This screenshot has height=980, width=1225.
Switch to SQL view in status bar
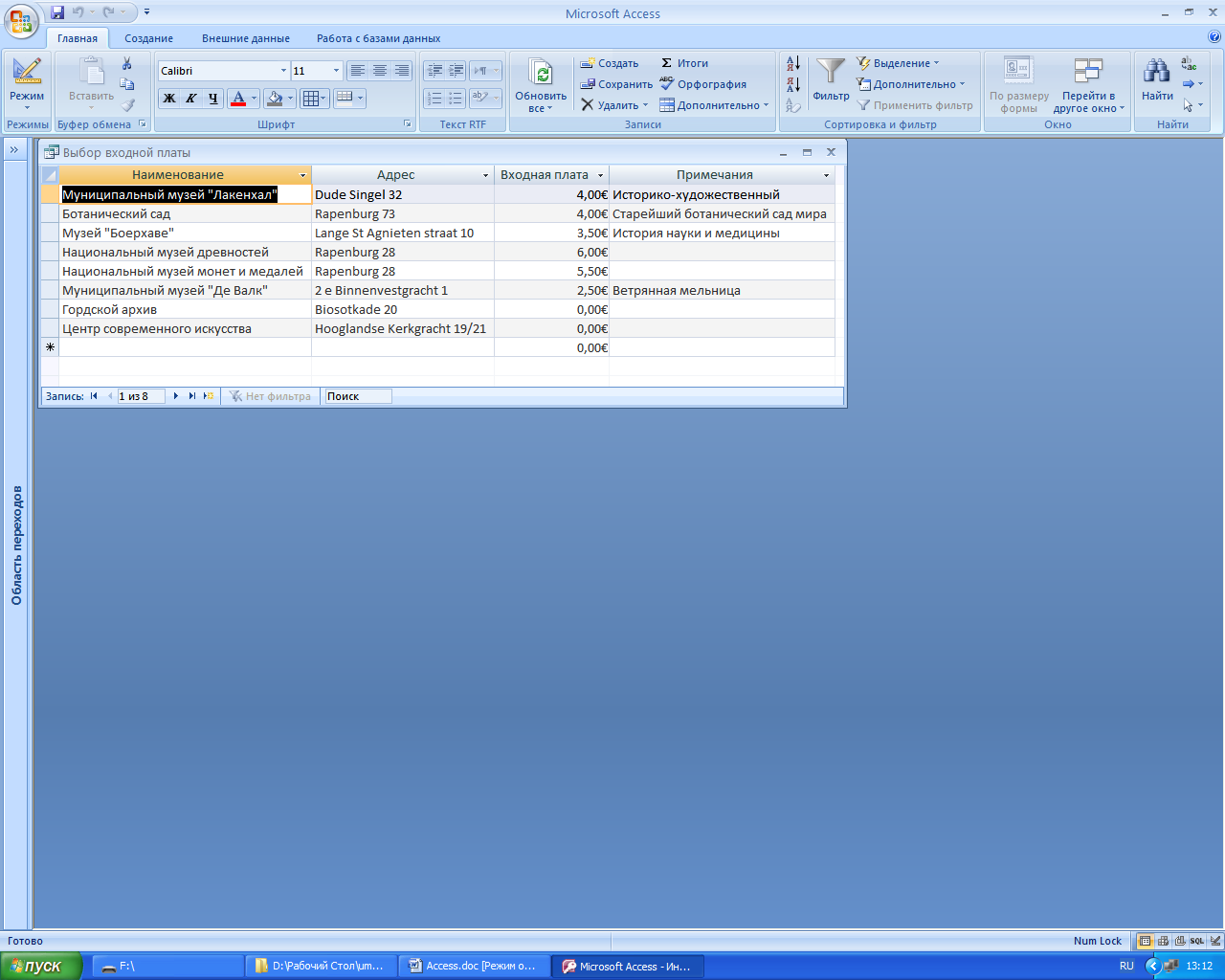point(1197,941)
